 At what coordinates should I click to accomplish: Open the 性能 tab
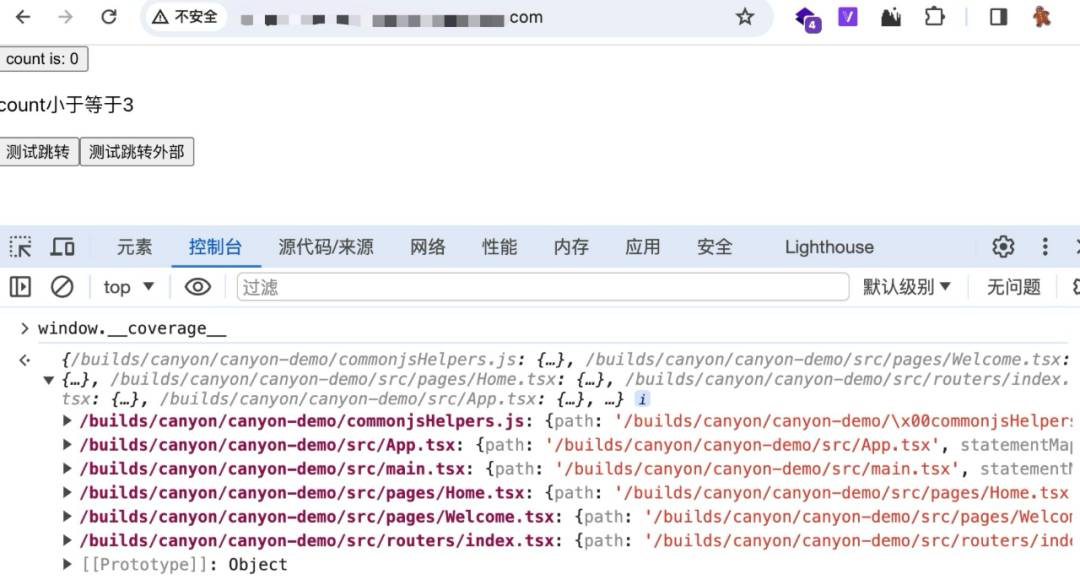click(499, 247)
